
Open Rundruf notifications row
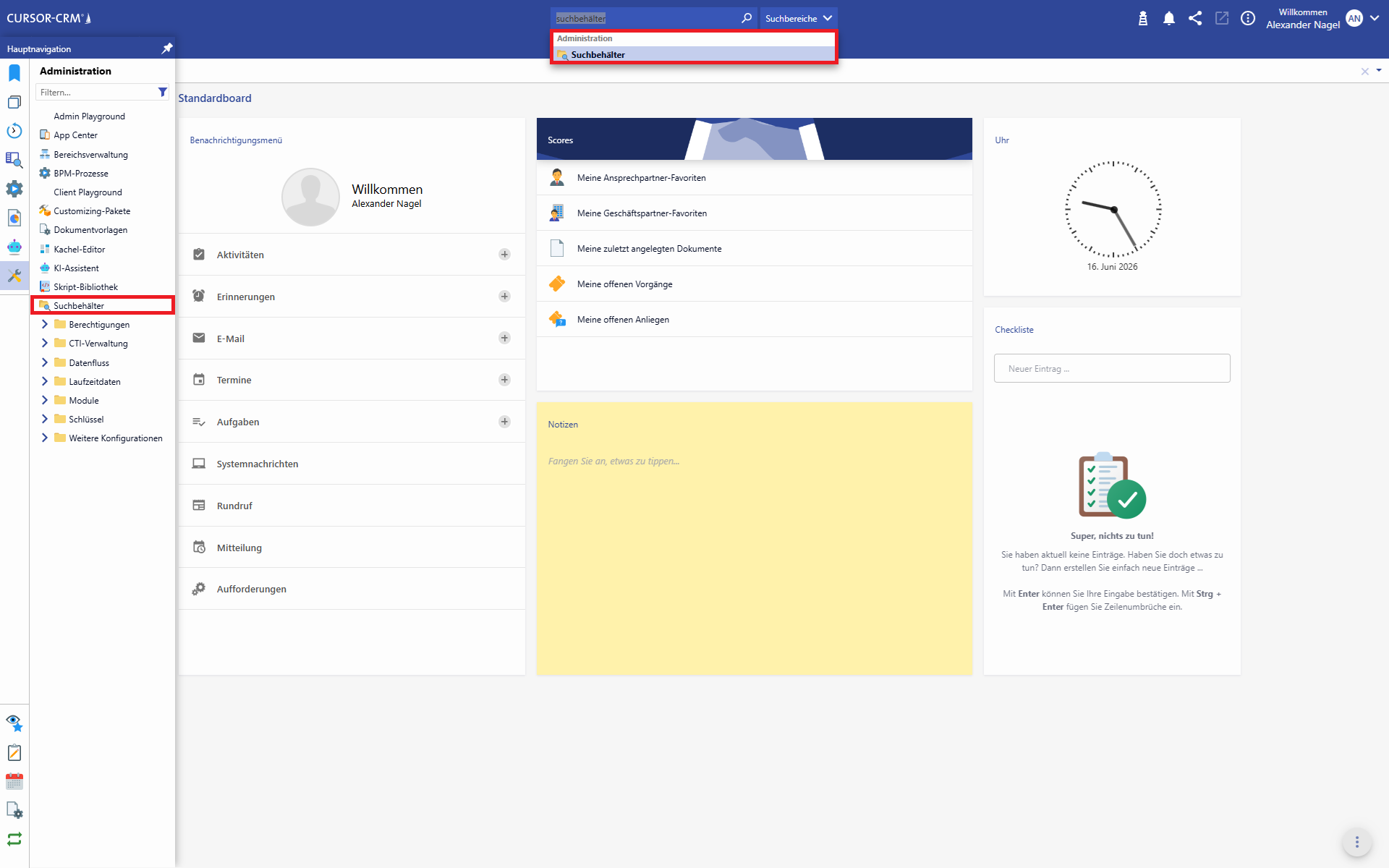click(x=352, y=506)
